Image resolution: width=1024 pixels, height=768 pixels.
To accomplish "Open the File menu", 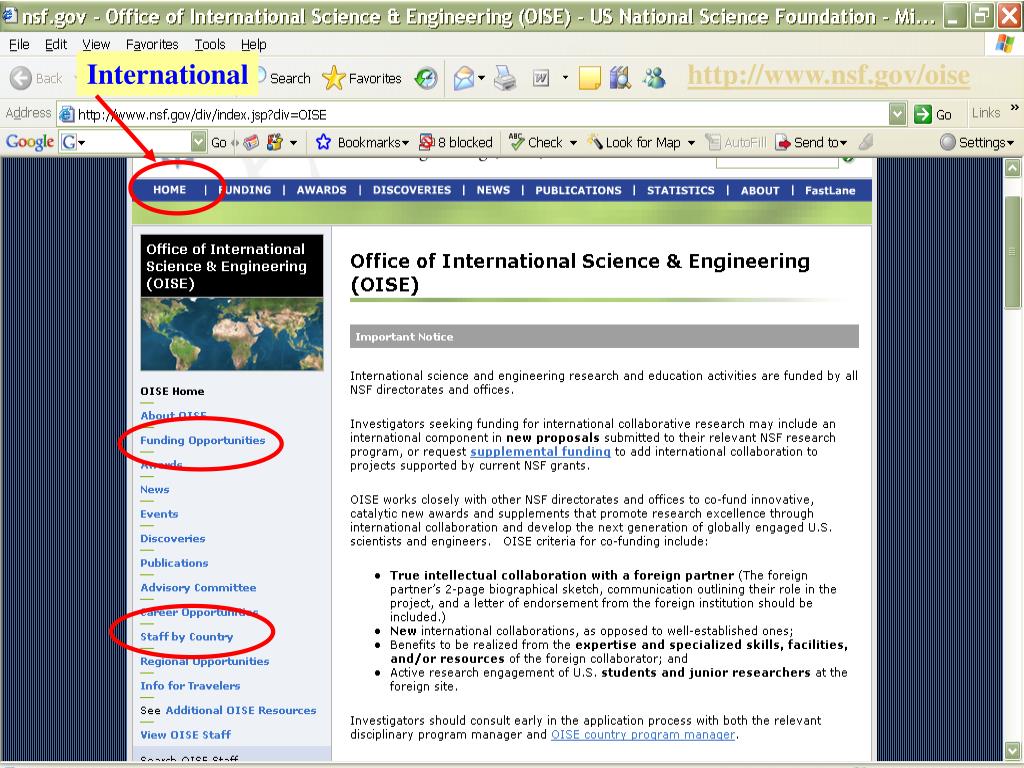I will [x=19, y=44].
